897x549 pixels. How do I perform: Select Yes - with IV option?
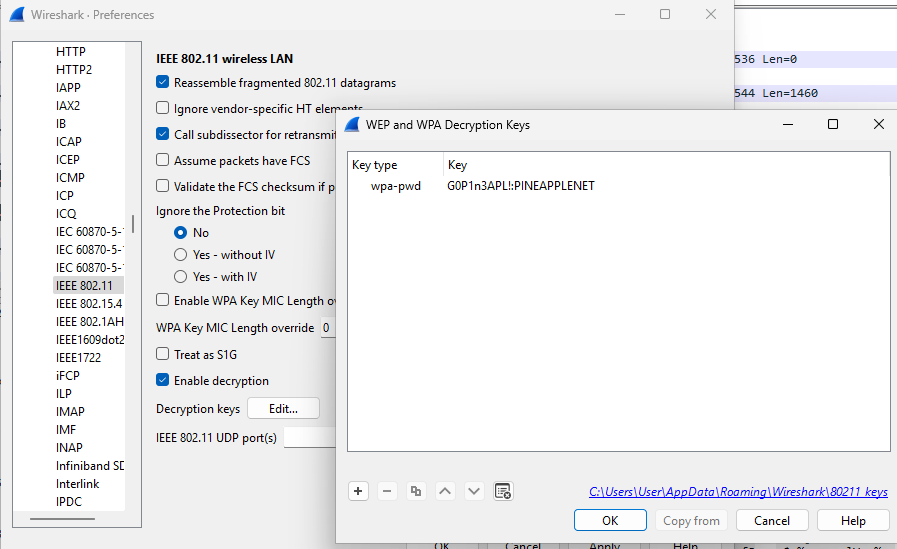180,277
